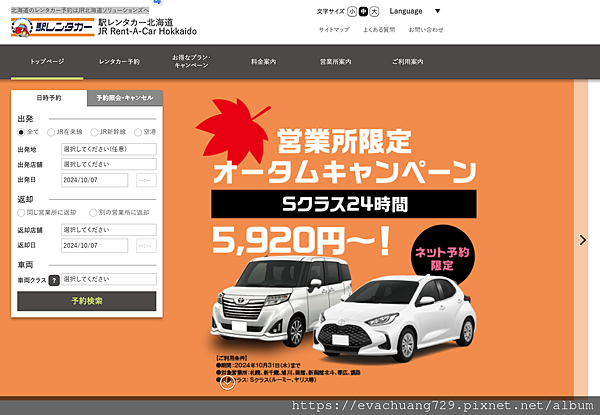Open the よくある質問 link
This screenshot has width=600, height=415.
coord(379,29)
